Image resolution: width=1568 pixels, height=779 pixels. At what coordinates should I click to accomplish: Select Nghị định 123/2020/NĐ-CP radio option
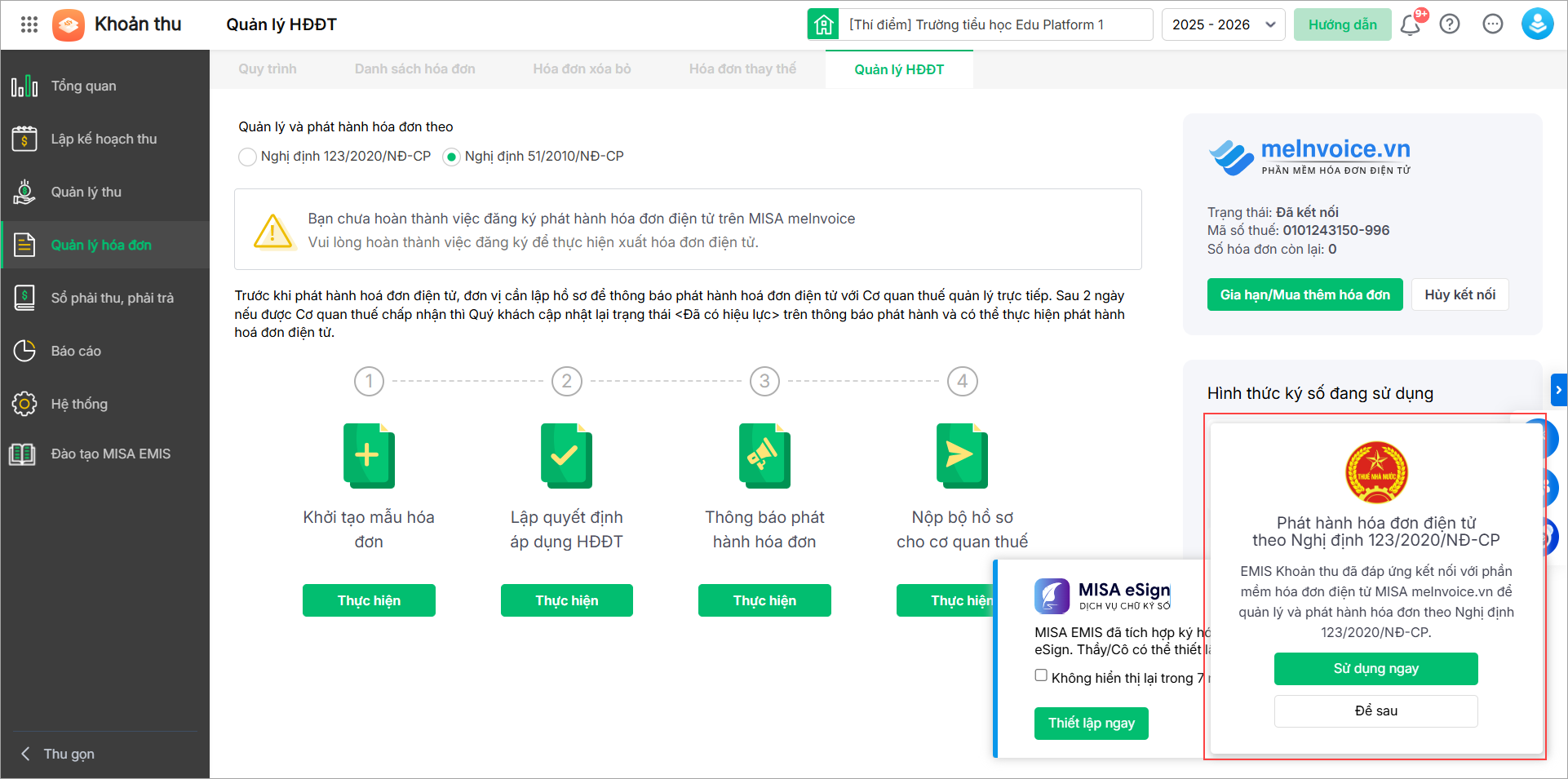click(247, 157)
